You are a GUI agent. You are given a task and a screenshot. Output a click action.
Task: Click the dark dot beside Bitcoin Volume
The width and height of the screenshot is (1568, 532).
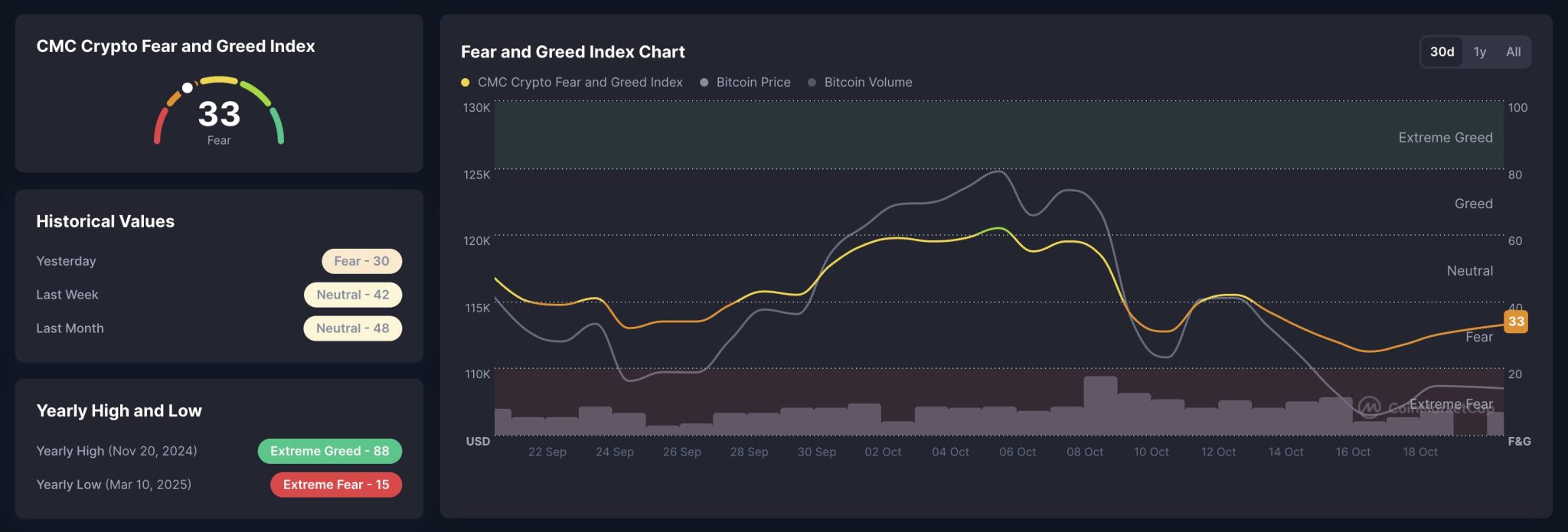(x=812, y=82)
